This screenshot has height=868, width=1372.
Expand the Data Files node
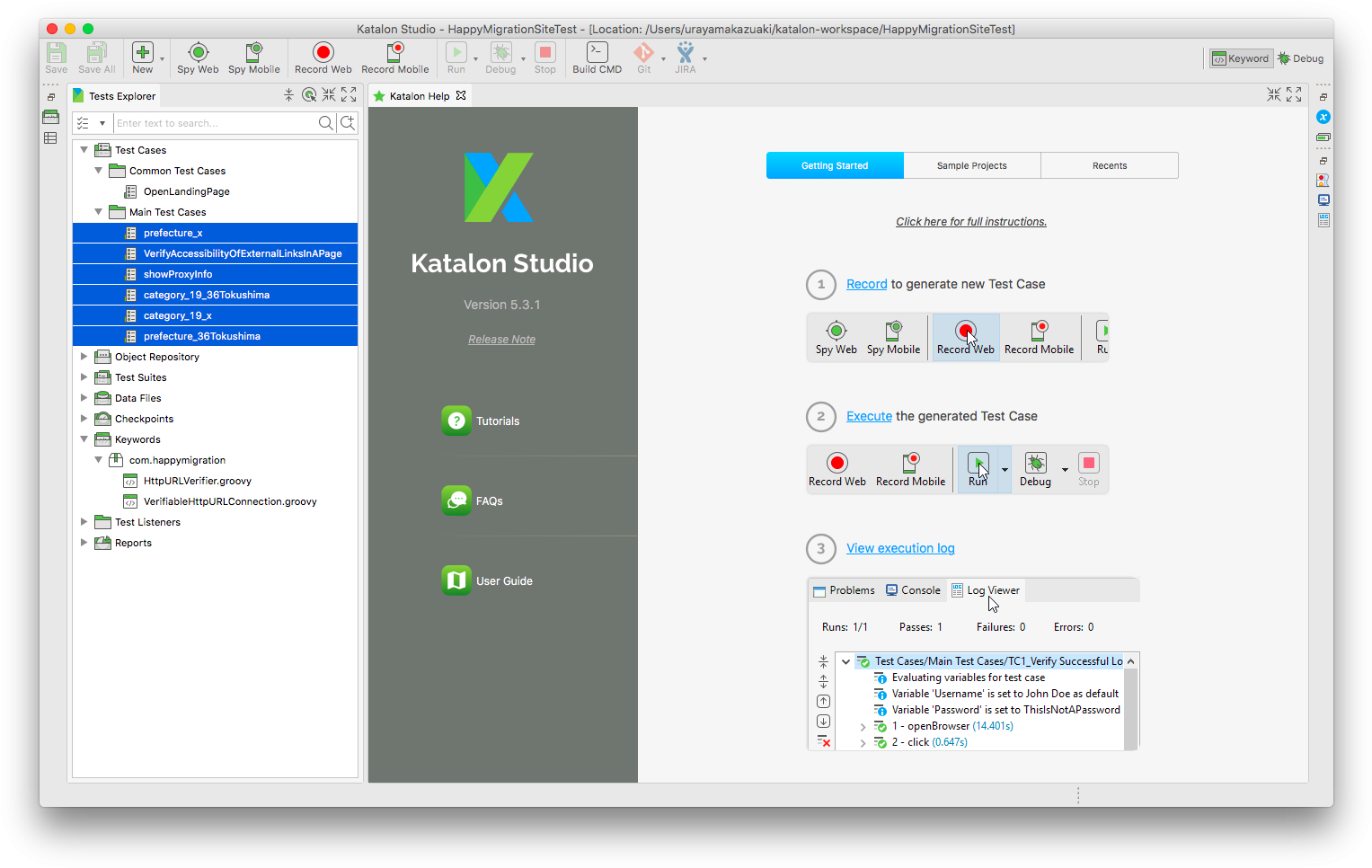coord(84,398)
